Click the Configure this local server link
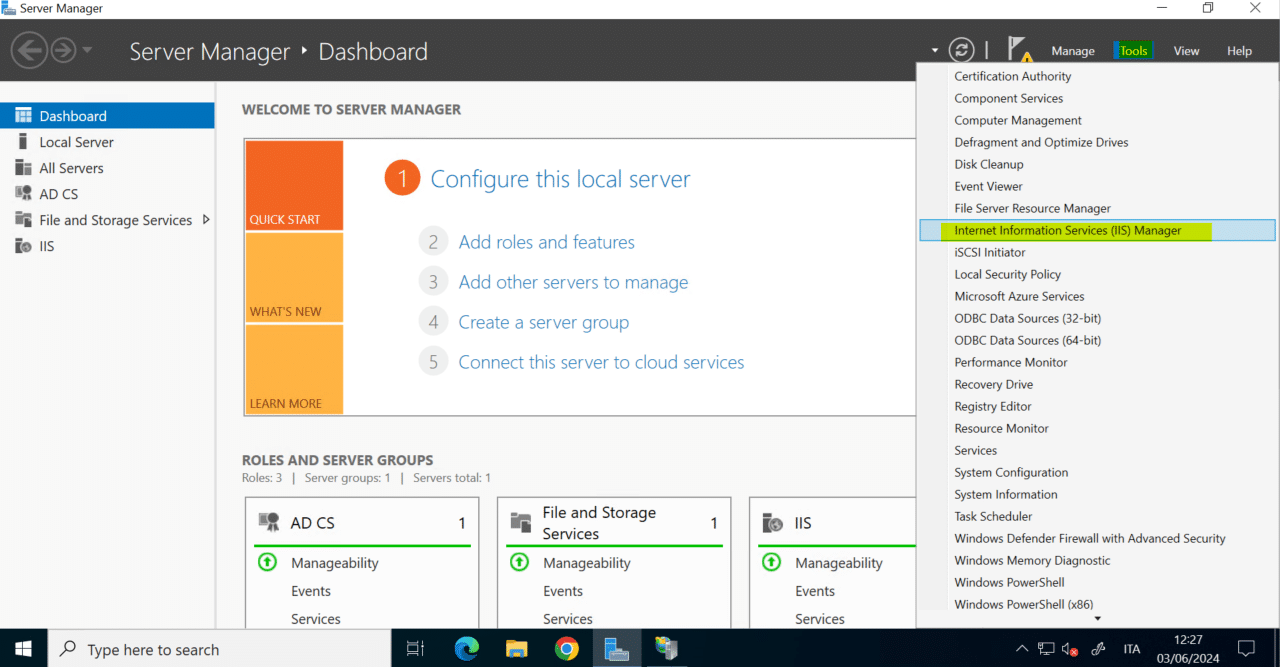The height and width of the screenshot is (667, 1280). point(560,179)
